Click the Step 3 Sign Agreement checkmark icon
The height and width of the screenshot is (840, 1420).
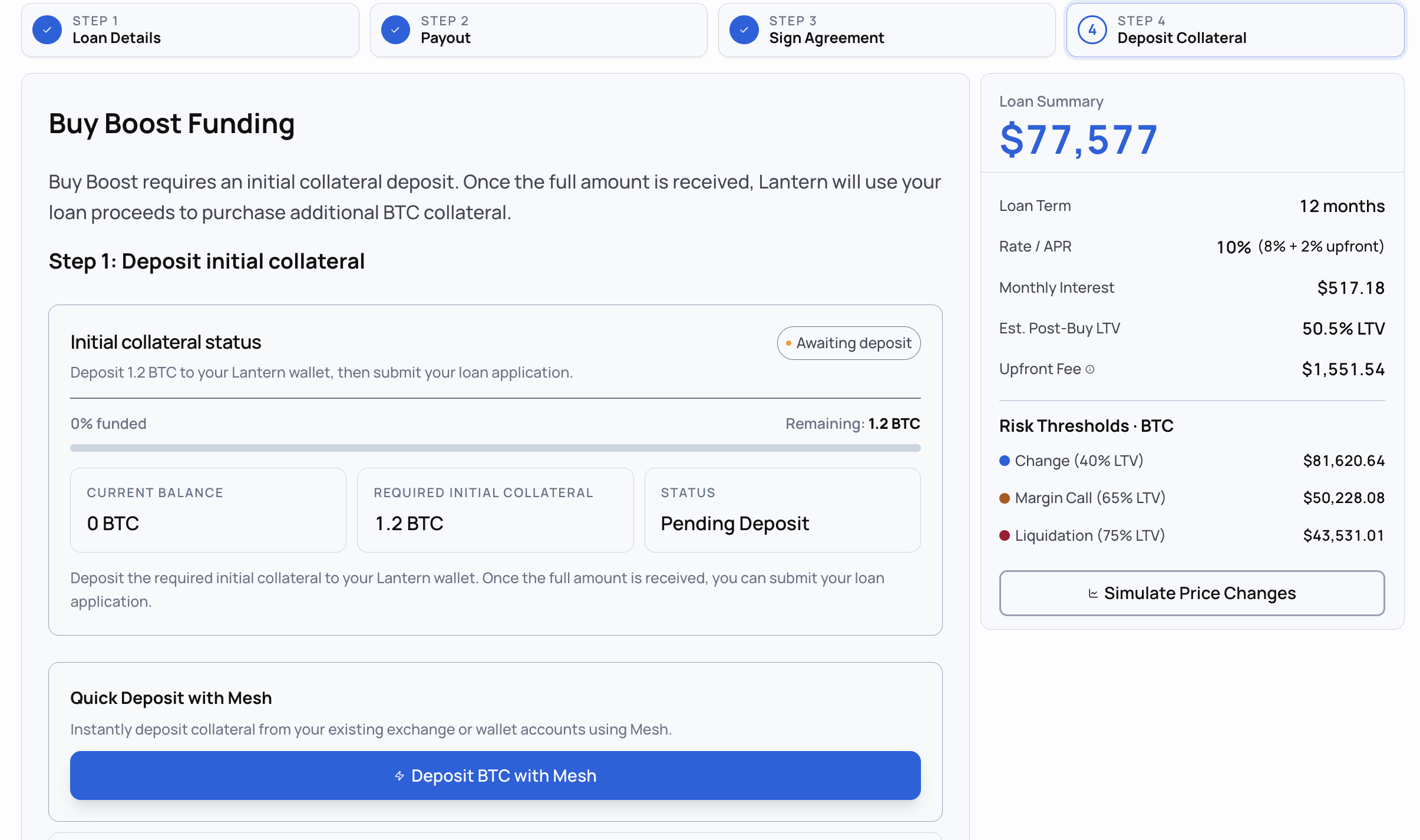pos(744,30)
